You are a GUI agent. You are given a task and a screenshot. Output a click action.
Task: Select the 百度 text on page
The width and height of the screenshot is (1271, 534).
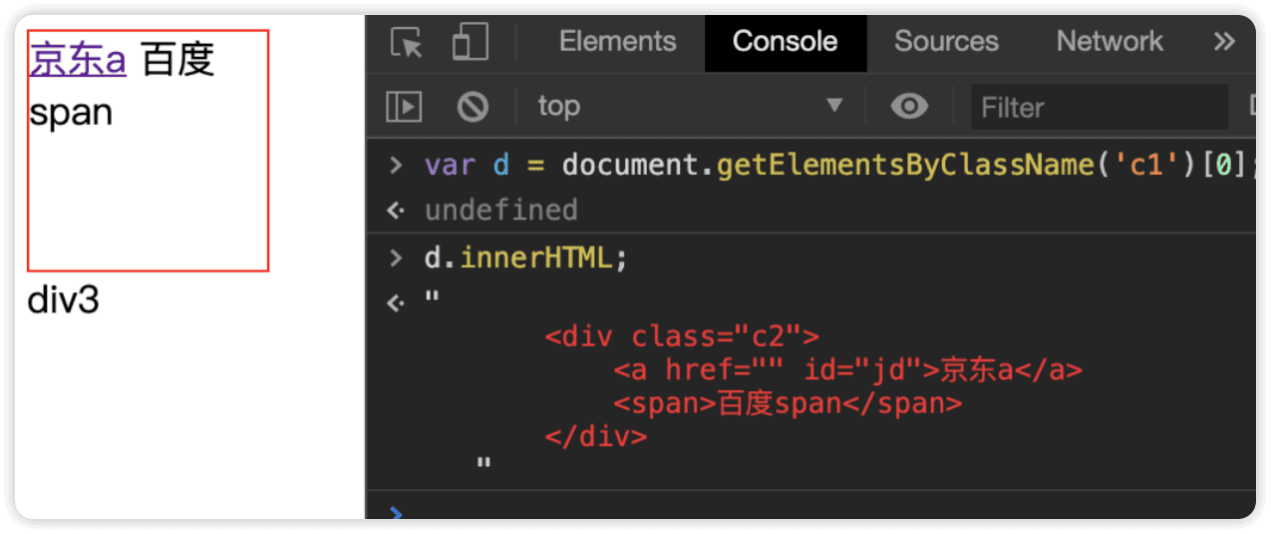(x=178, y=59)
